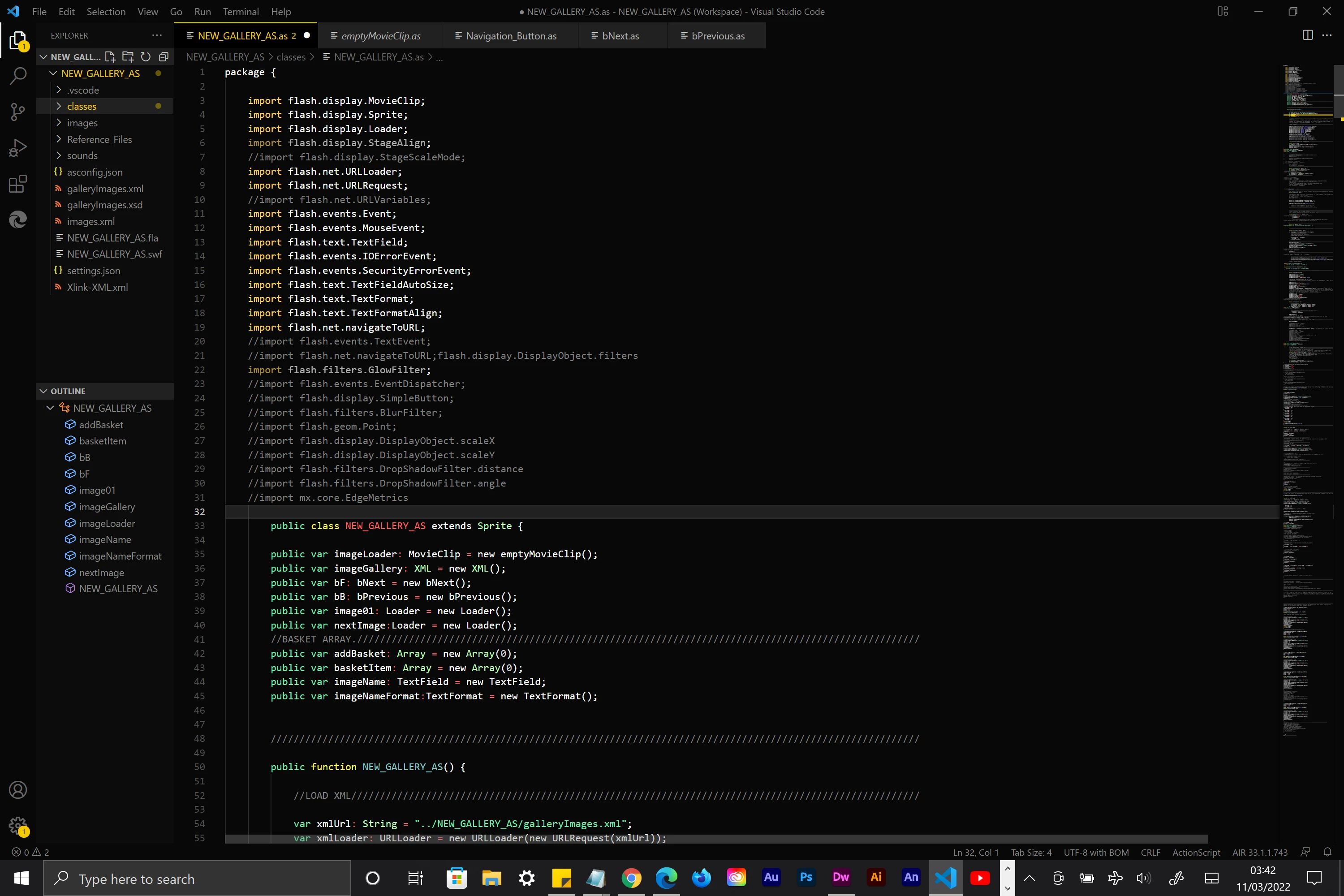Open the Terminal menu
Image resolution: width=1344 pixels, height=896 pixels.
point(240,12)
